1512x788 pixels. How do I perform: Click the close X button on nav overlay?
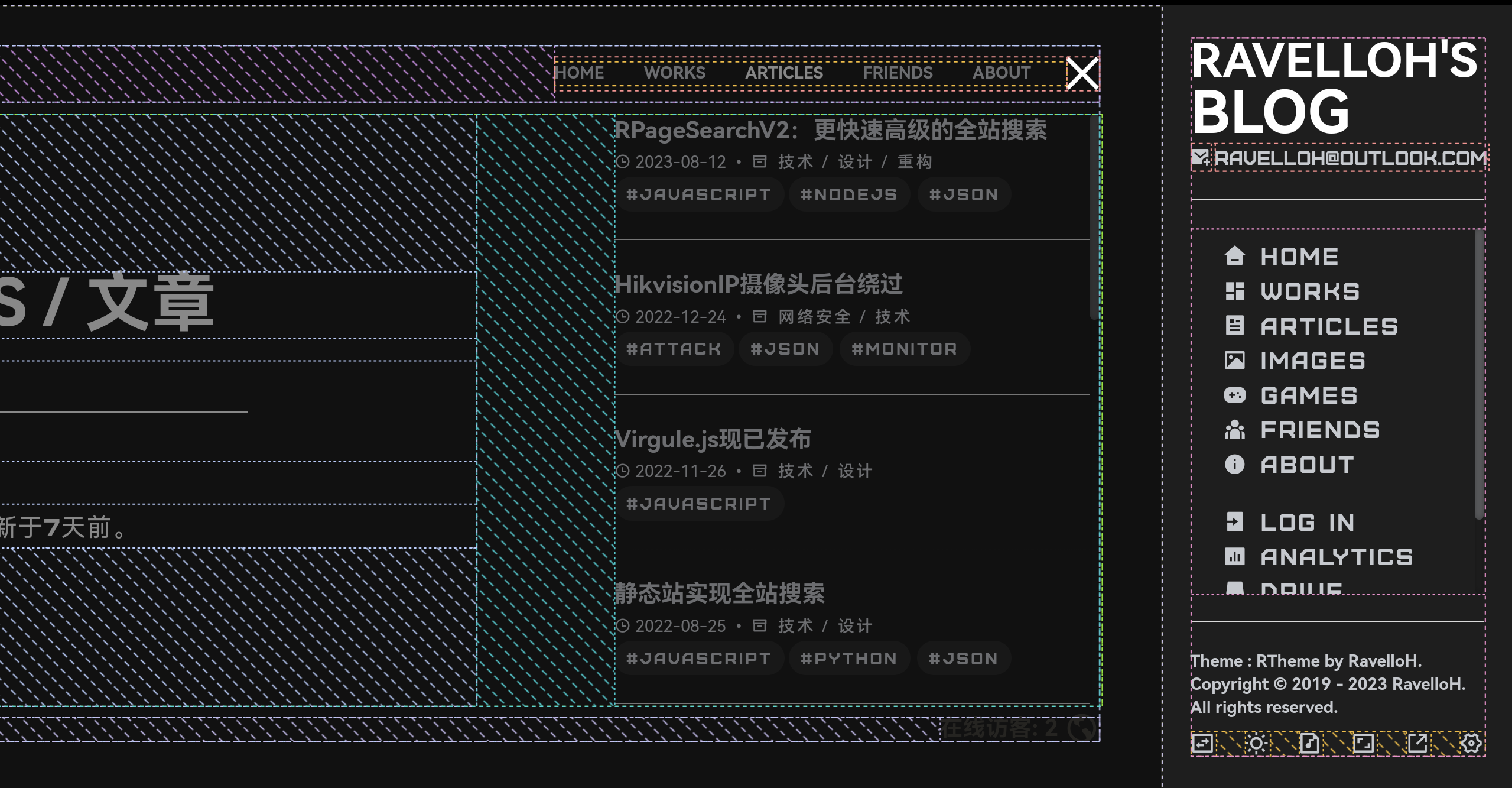pyautogui.click(x=1078, y=73)
